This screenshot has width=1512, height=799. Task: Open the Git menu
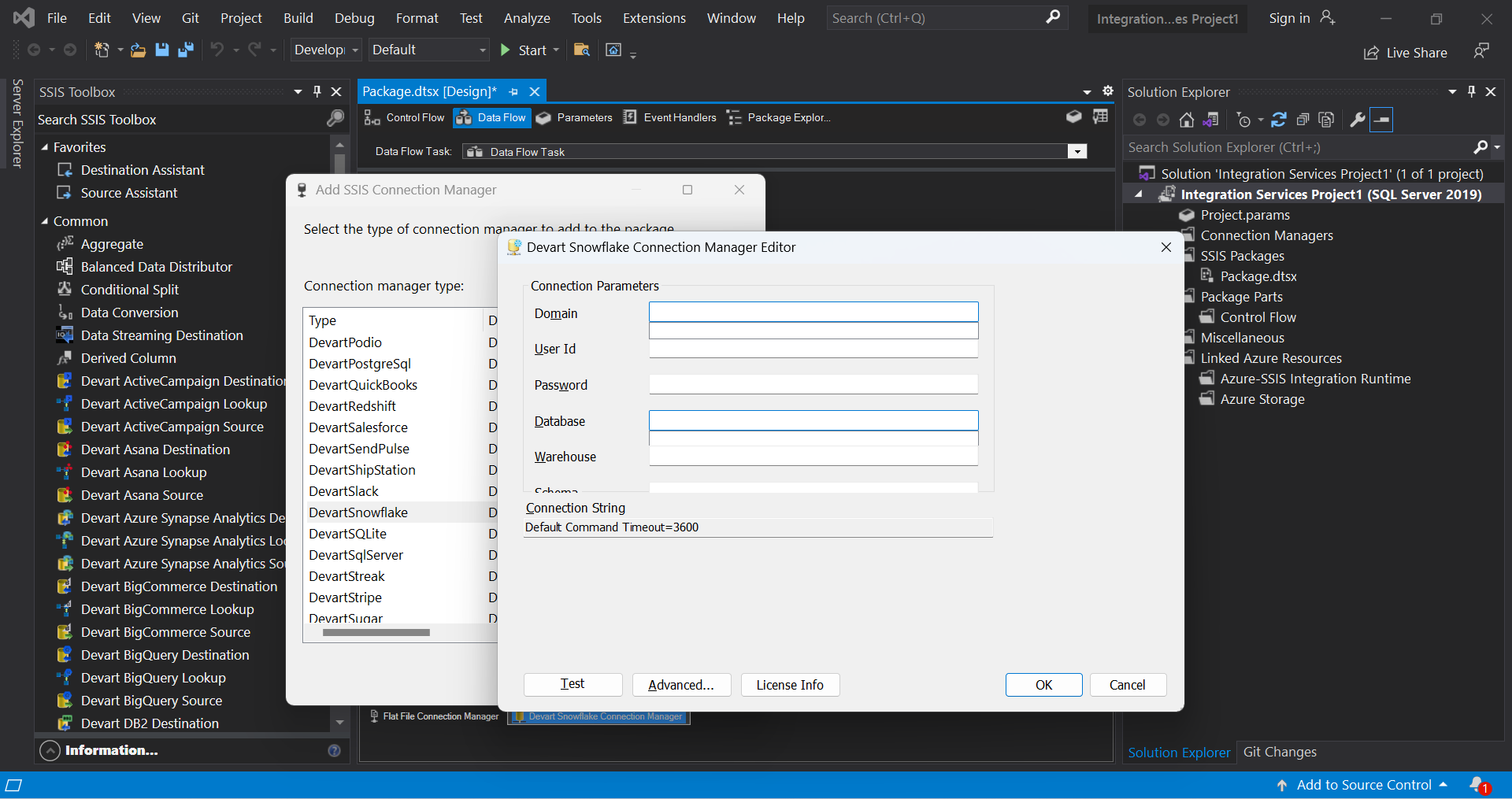tap(190, 17)
